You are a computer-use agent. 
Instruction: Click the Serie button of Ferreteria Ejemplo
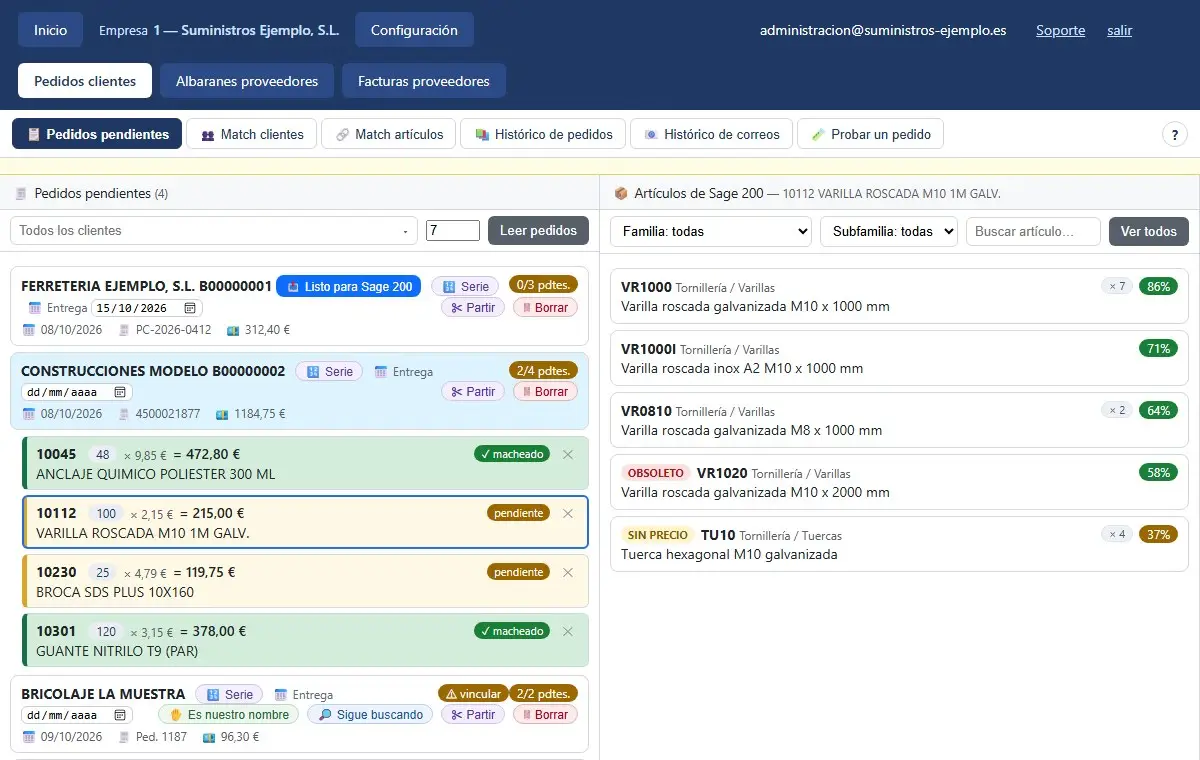click(465, 286)
